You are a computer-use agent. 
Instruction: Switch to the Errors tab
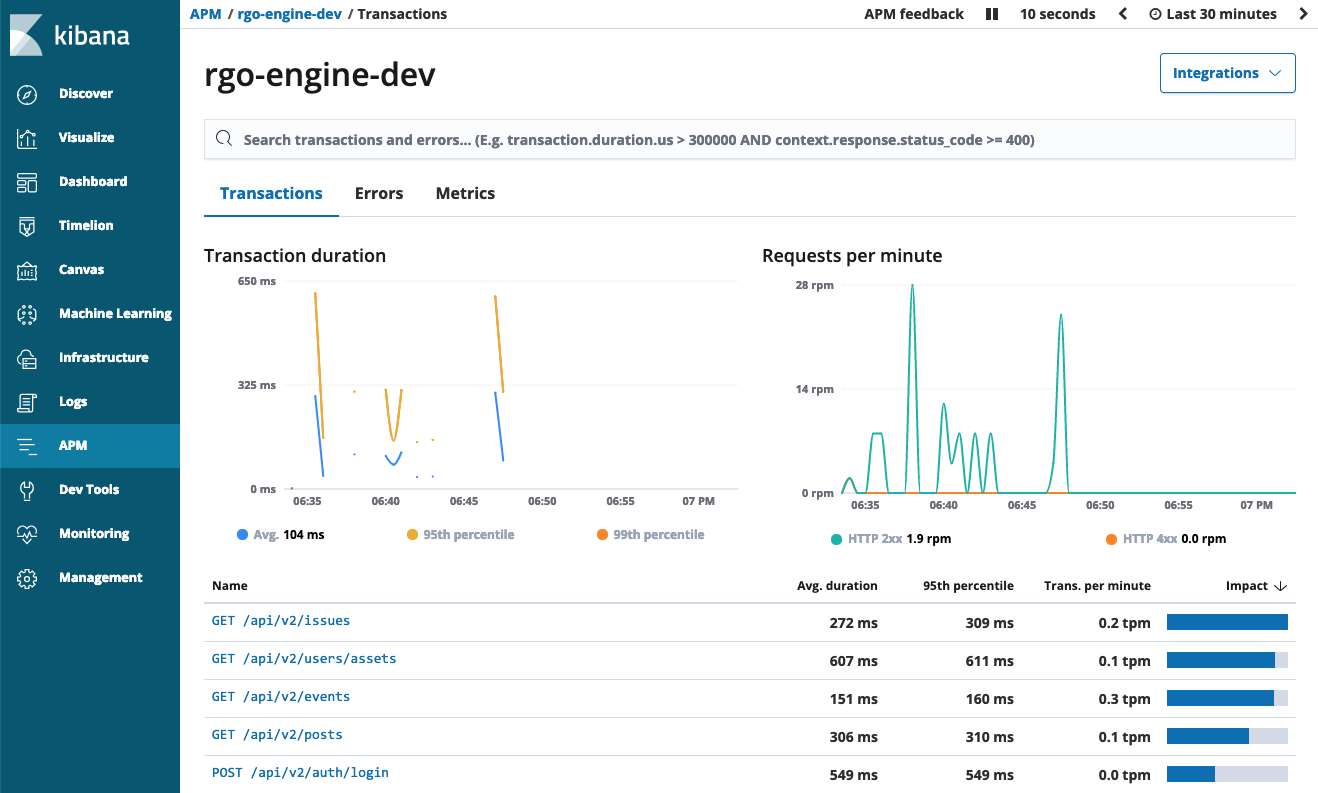[x=379, y=193]
